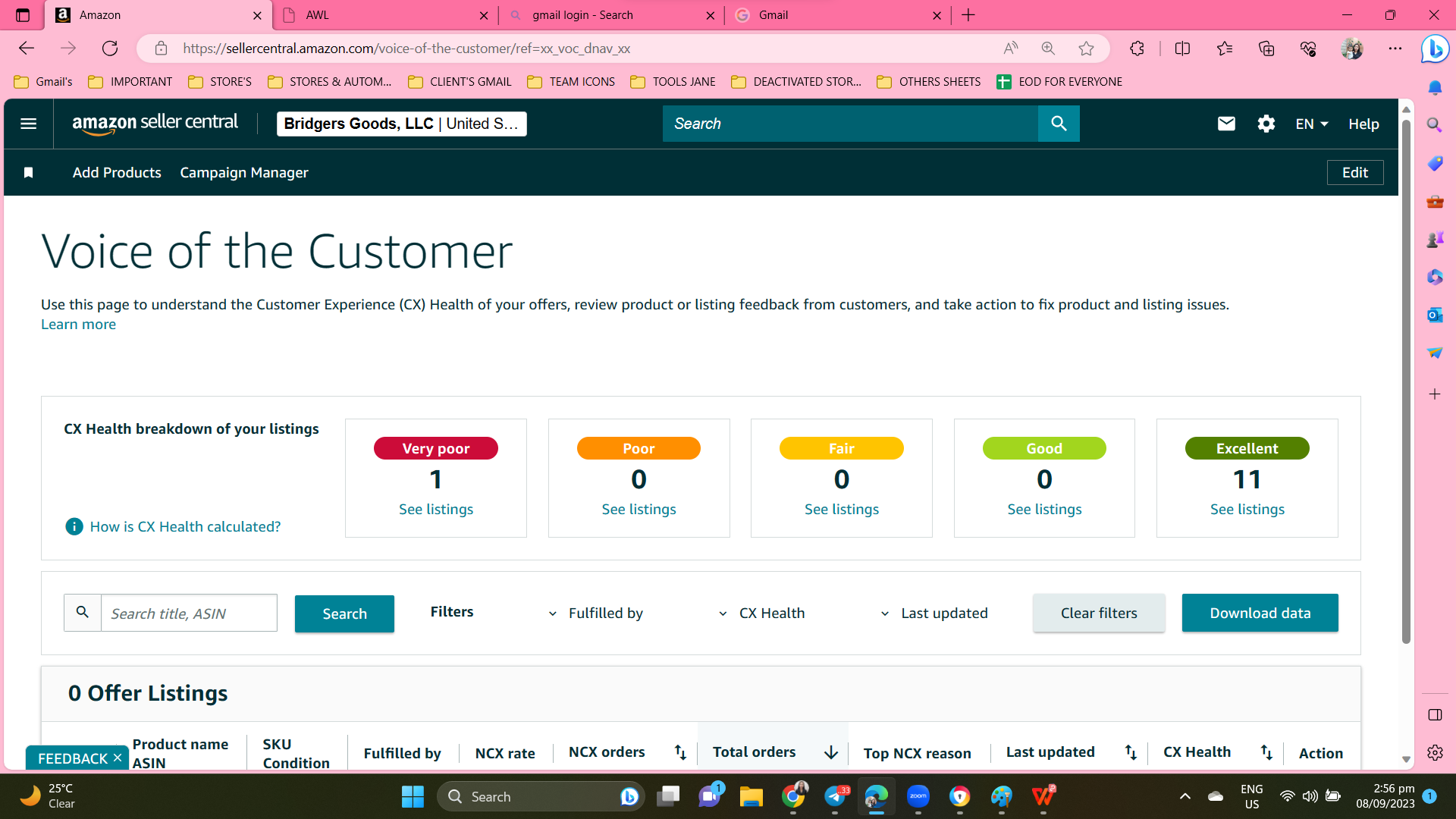Open the messages envelope icon

pyautogui.click(x=1226, y=124)
